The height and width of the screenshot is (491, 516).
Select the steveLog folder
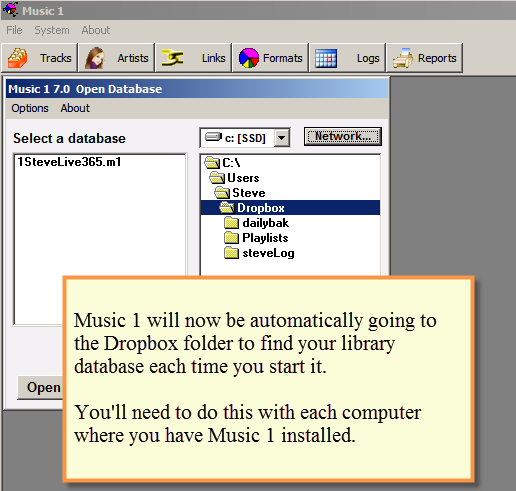[x=259, y=253]
